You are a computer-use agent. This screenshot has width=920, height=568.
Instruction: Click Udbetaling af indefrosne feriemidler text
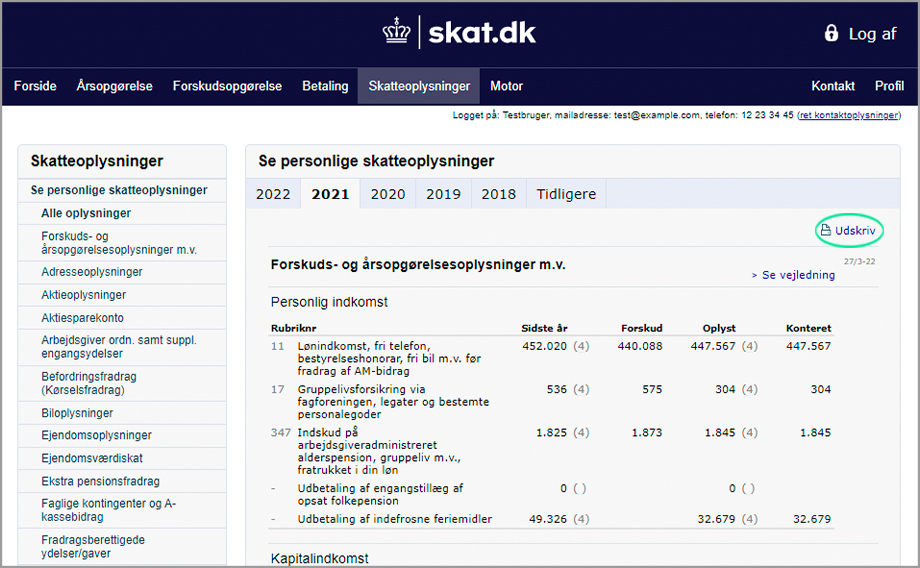pos(394,519)
